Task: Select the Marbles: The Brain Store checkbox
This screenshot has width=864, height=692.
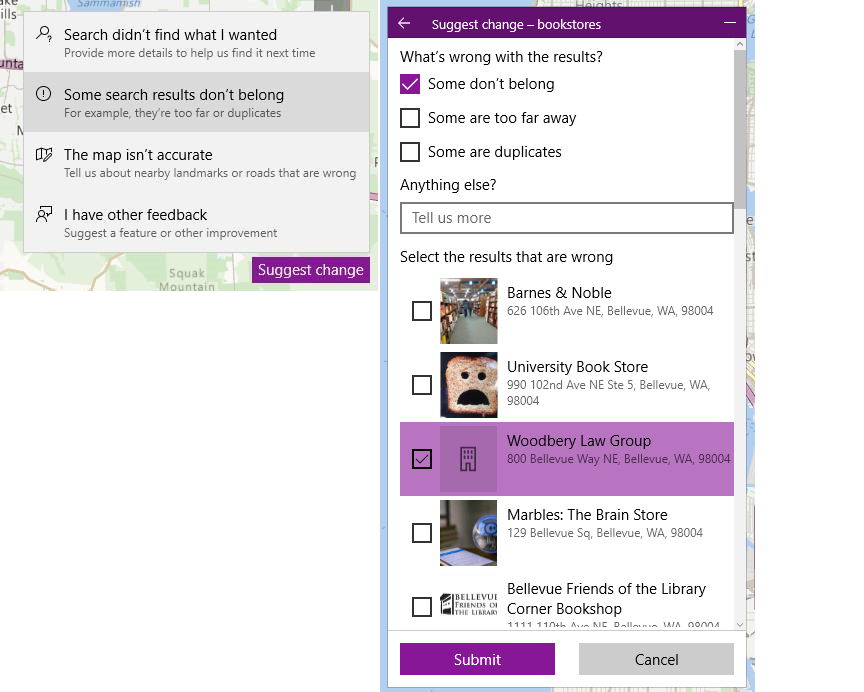Action: (x=422, y=533)
